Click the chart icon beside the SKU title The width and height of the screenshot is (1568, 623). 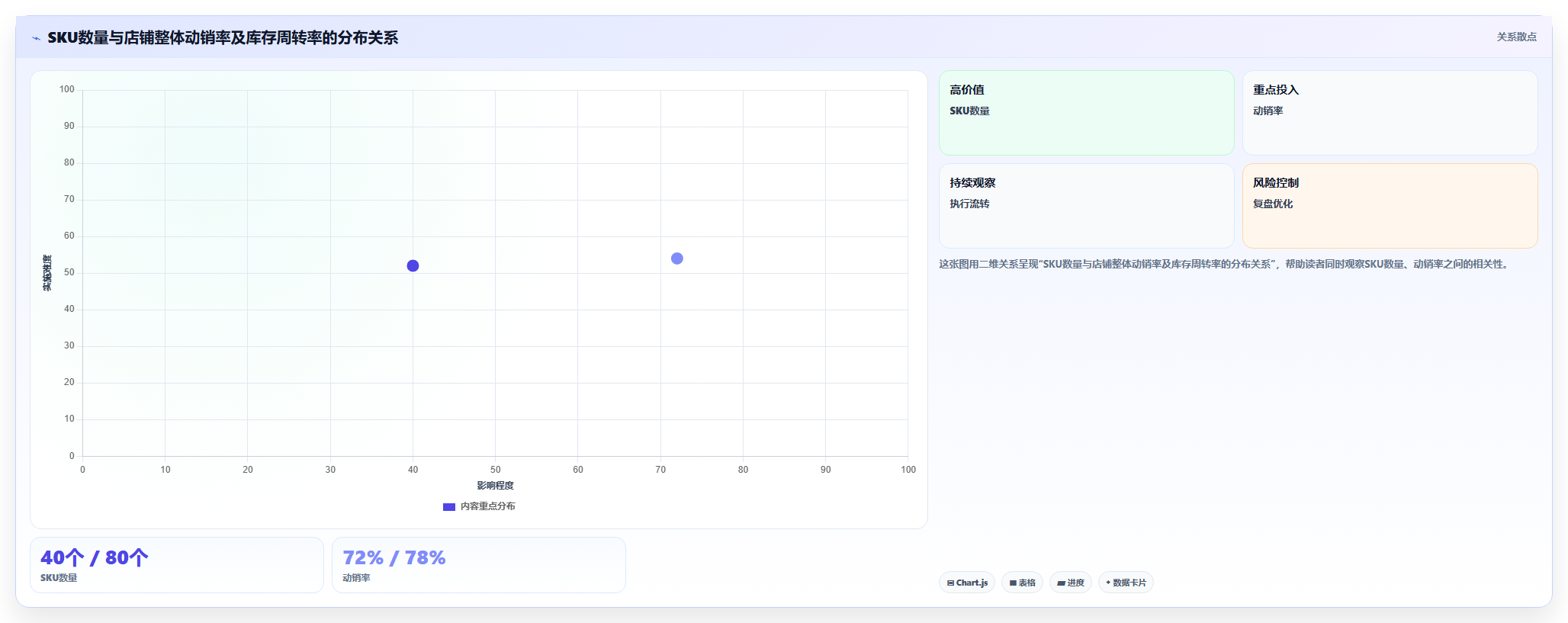tap(36, 38)
